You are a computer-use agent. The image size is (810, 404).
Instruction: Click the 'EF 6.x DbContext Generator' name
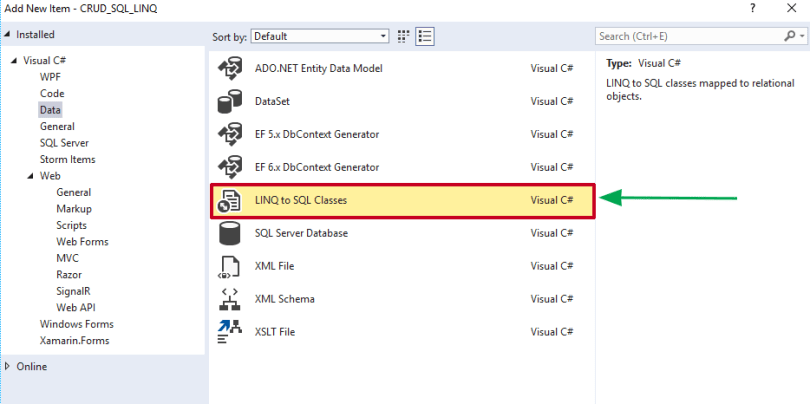(x=317, y=167)
